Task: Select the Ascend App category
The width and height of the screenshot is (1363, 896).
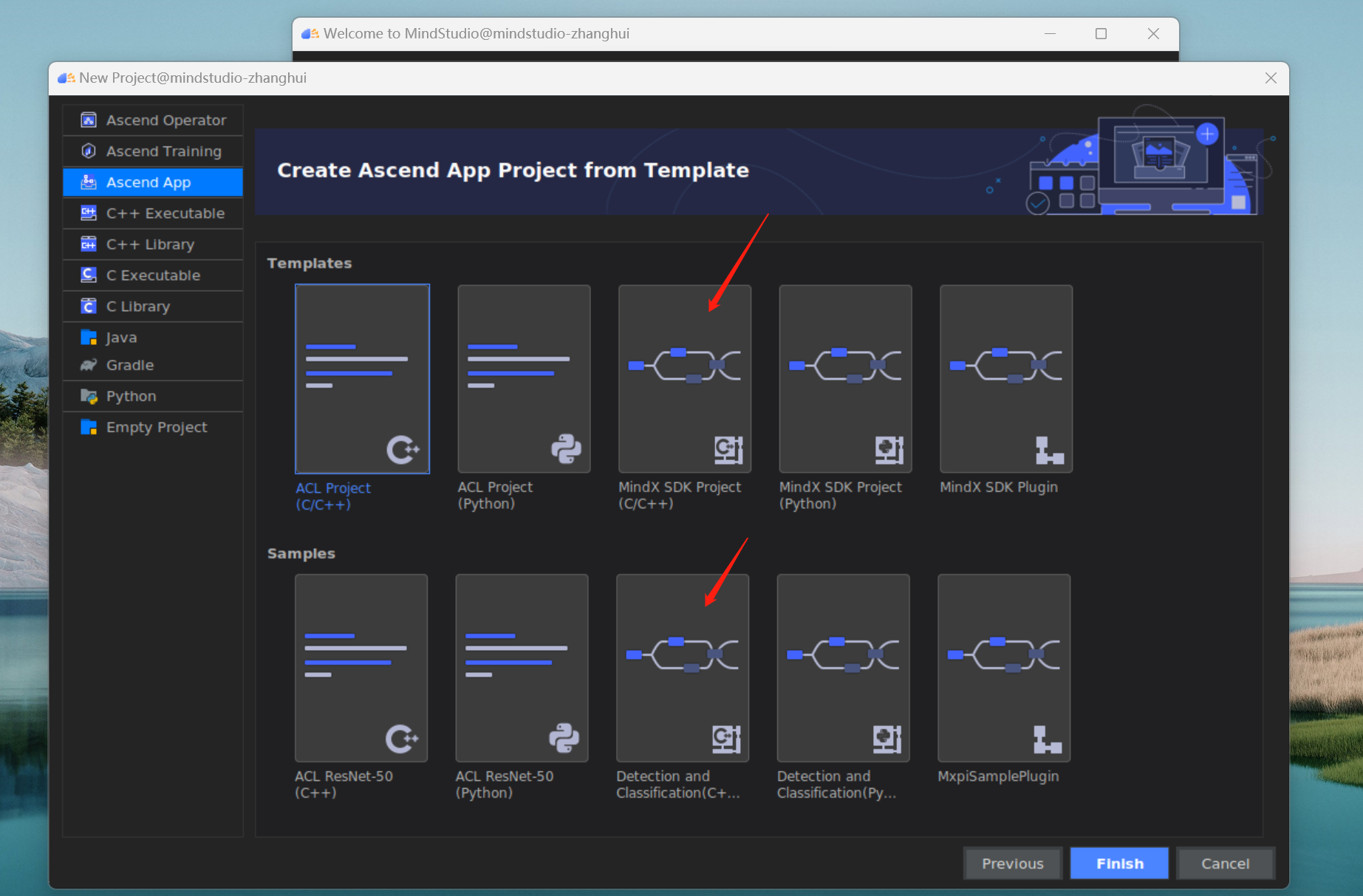Action: [x=153, y=182]
